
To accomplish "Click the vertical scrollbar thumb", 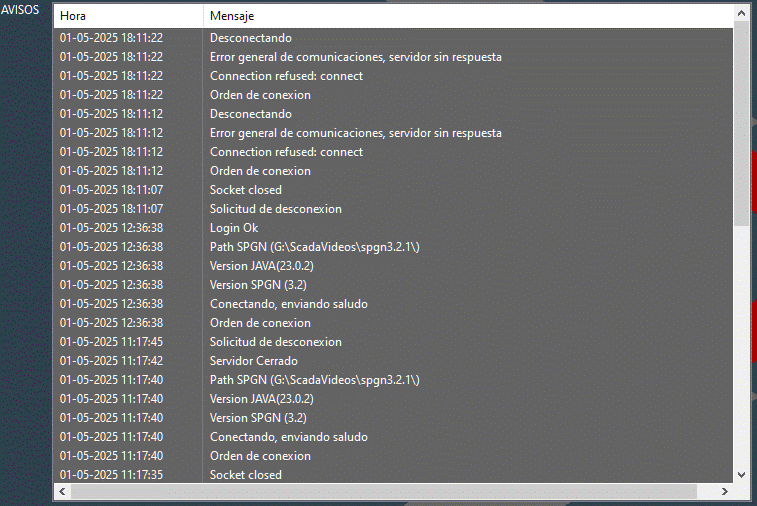I will 741,124.
